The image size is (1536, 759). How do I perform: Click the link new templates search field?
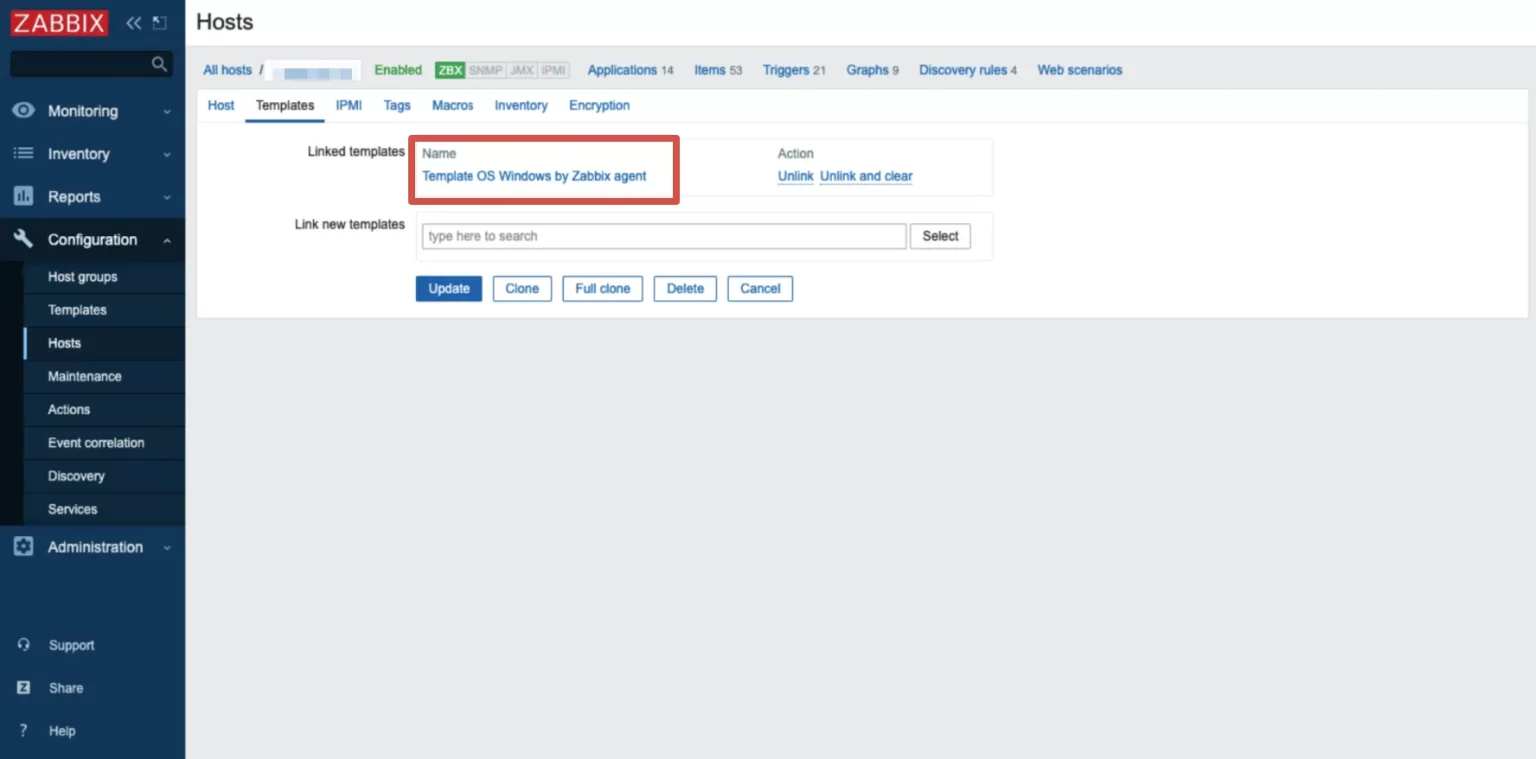pyautogui.click(x=663, y=236)
